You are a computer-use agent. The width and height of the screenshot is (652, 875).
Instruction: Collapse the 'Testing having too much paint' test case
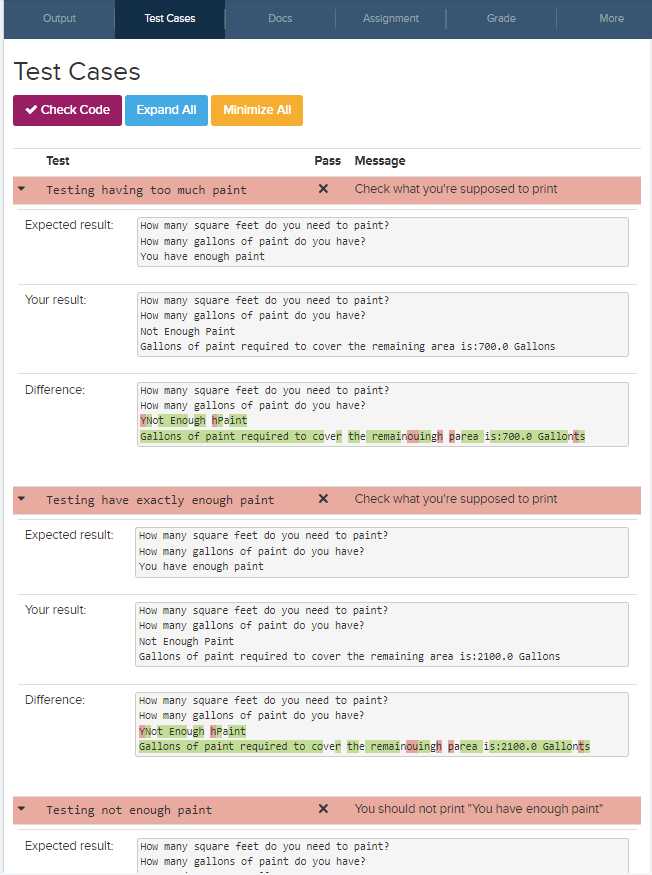point(21,189)
